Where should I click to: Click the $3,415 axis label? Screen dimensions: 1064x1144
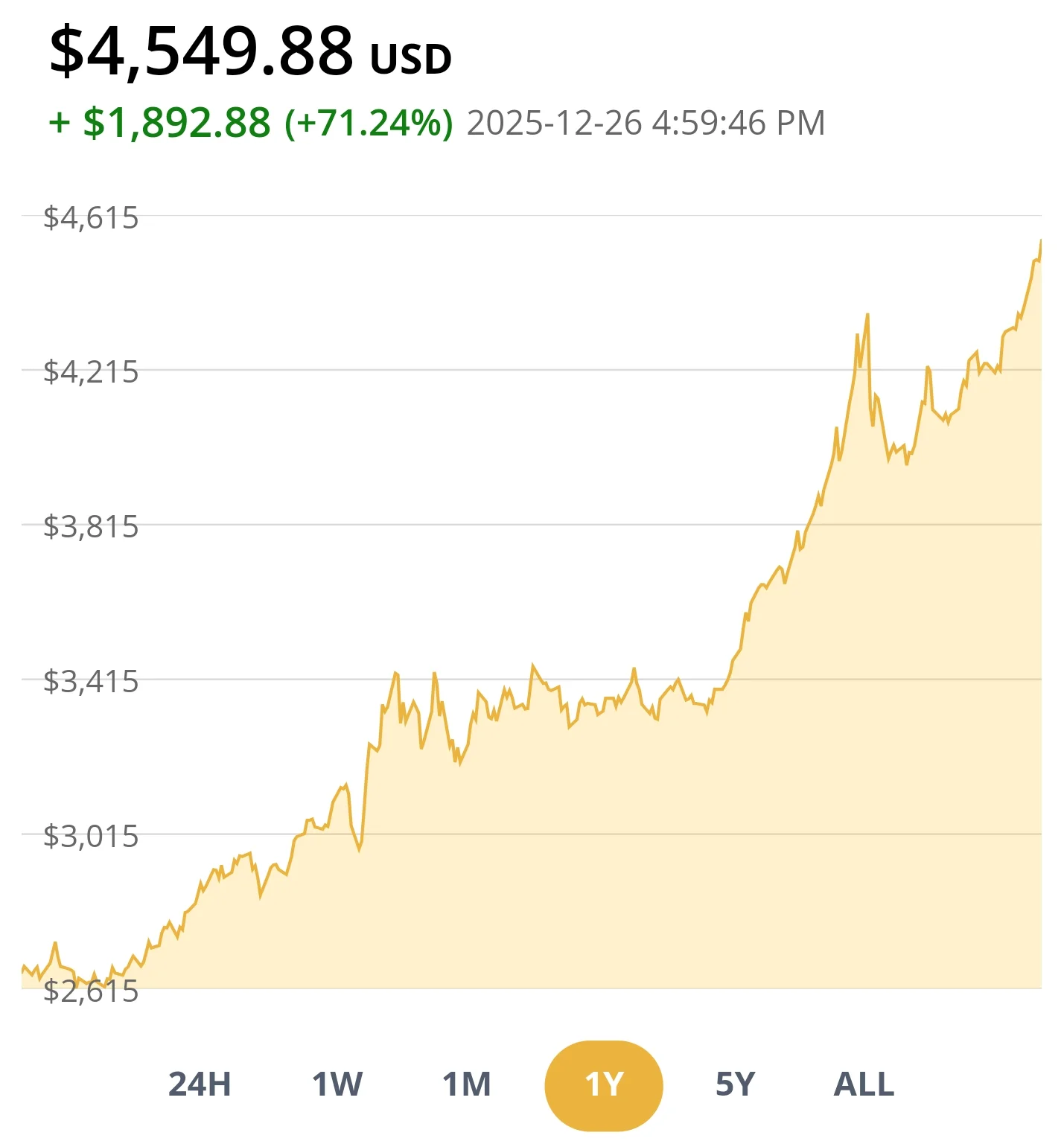(91, 682)
